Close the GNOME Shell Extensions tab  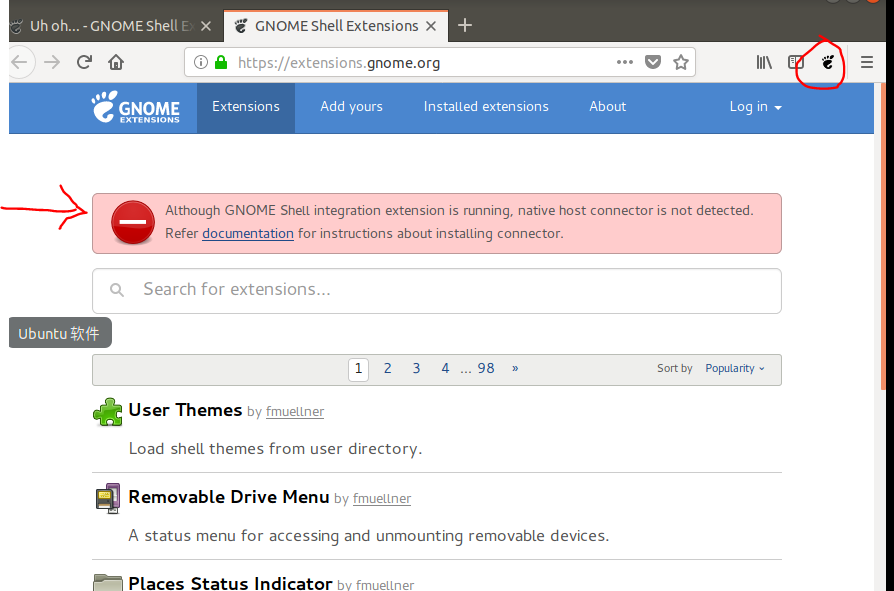pyautogui.click(x=431, y=26)
